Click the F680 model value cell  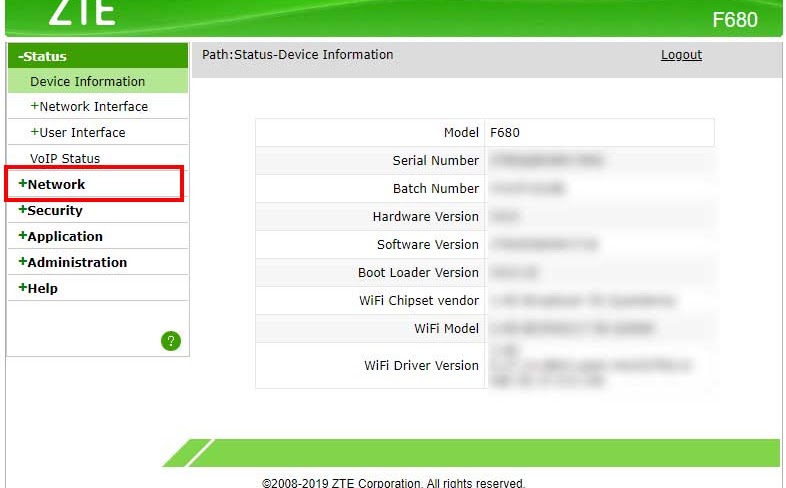point(600,133)
